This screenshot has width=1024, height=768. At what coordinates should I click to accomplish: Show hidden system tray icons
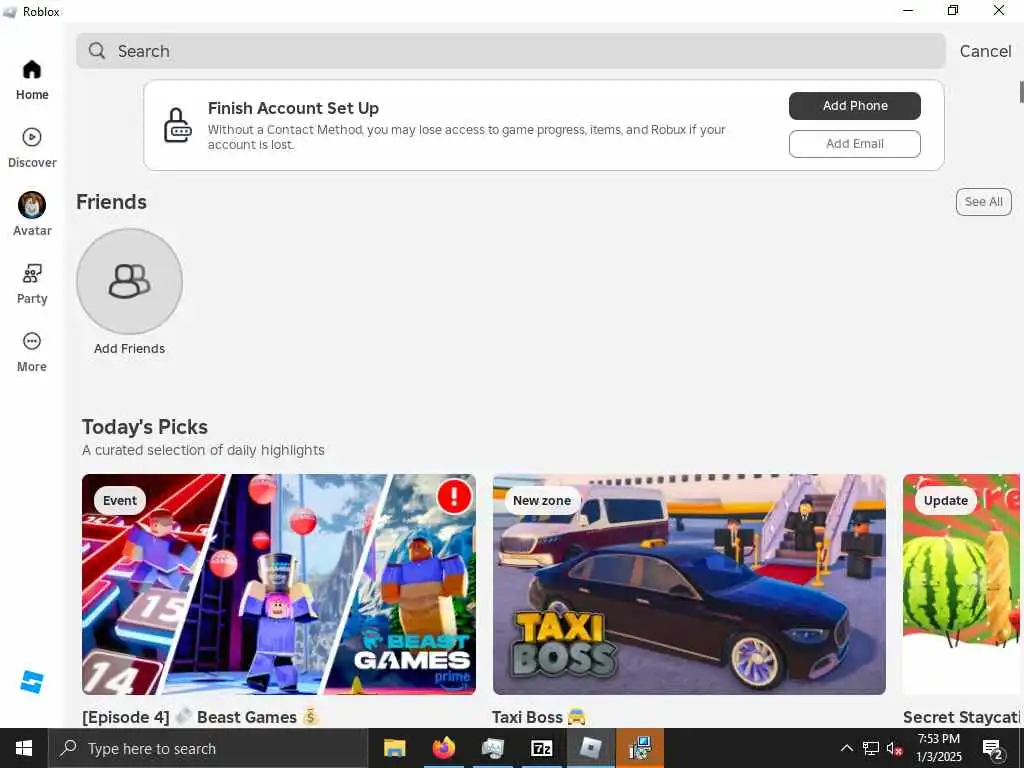[x=846, y=748]
